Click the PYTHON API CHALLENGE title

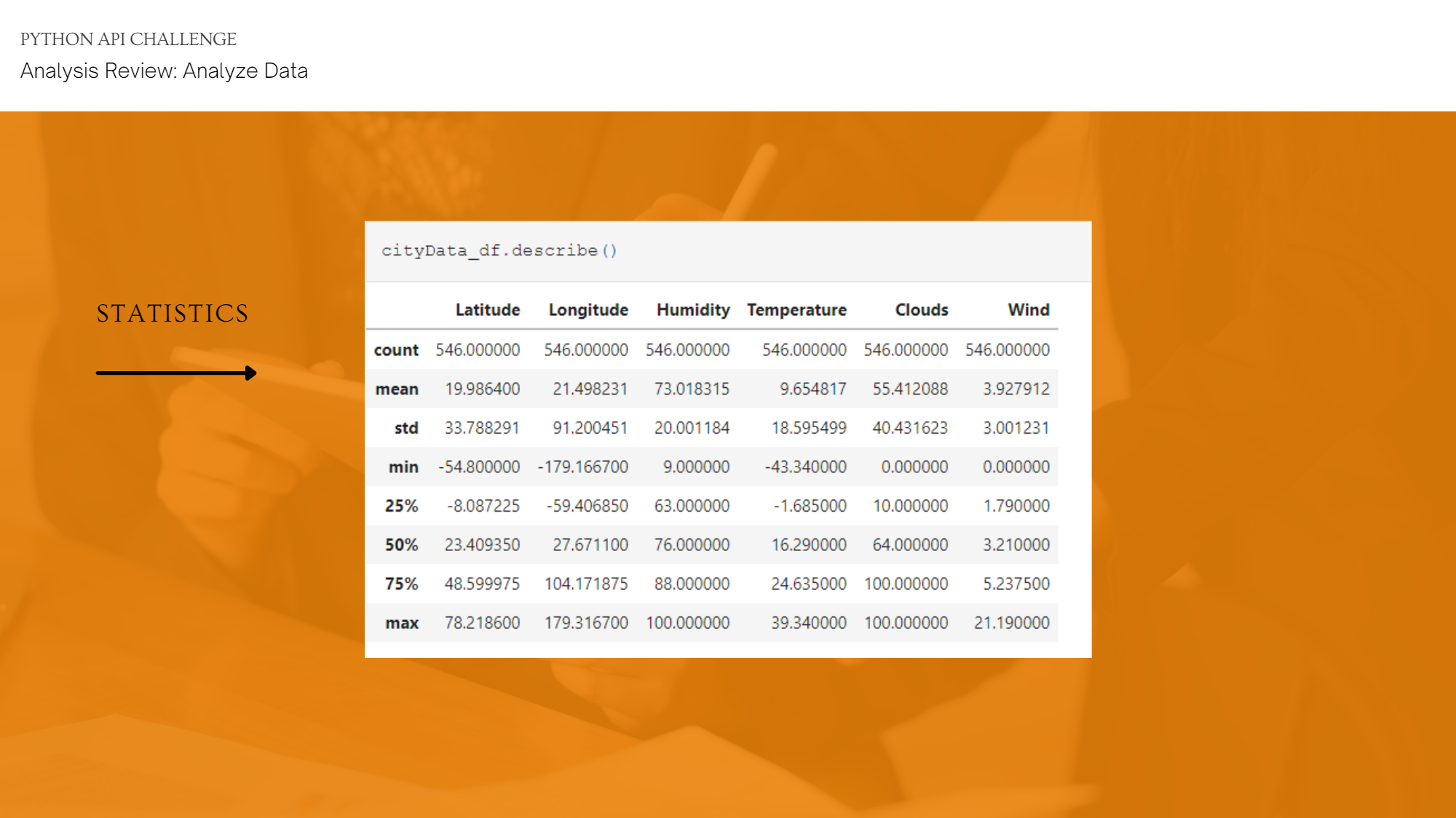pyautogui.click(x=128, y=39)
